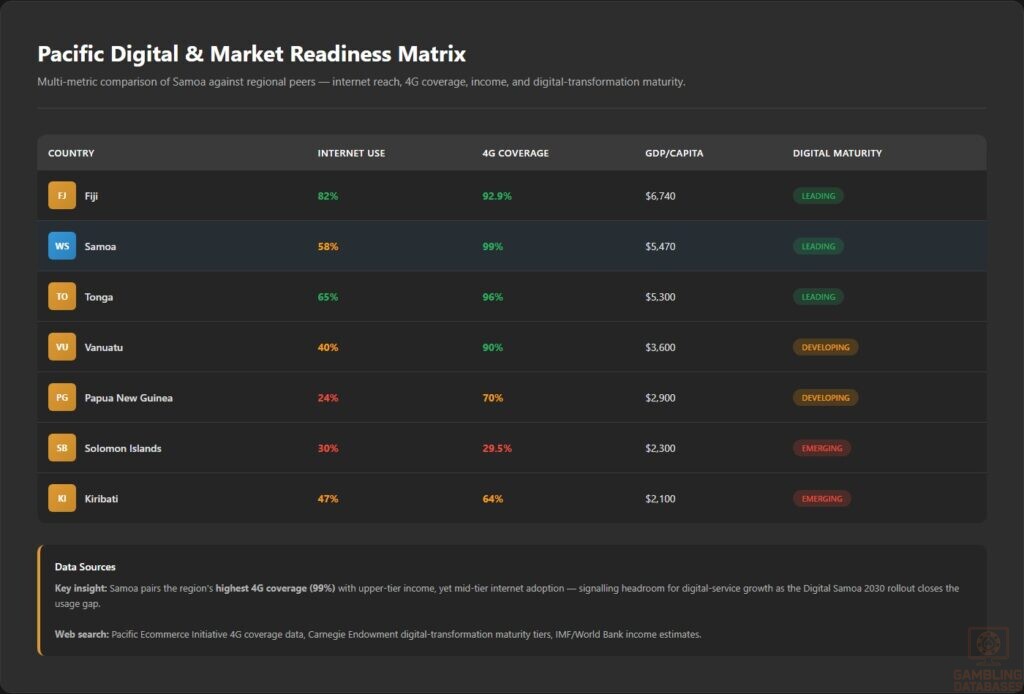Image resolution: width=1024 pixels, height=694 pixels.
Task: Click Tonga's $5,300 GDP per capita
Action: click(660, 296)
